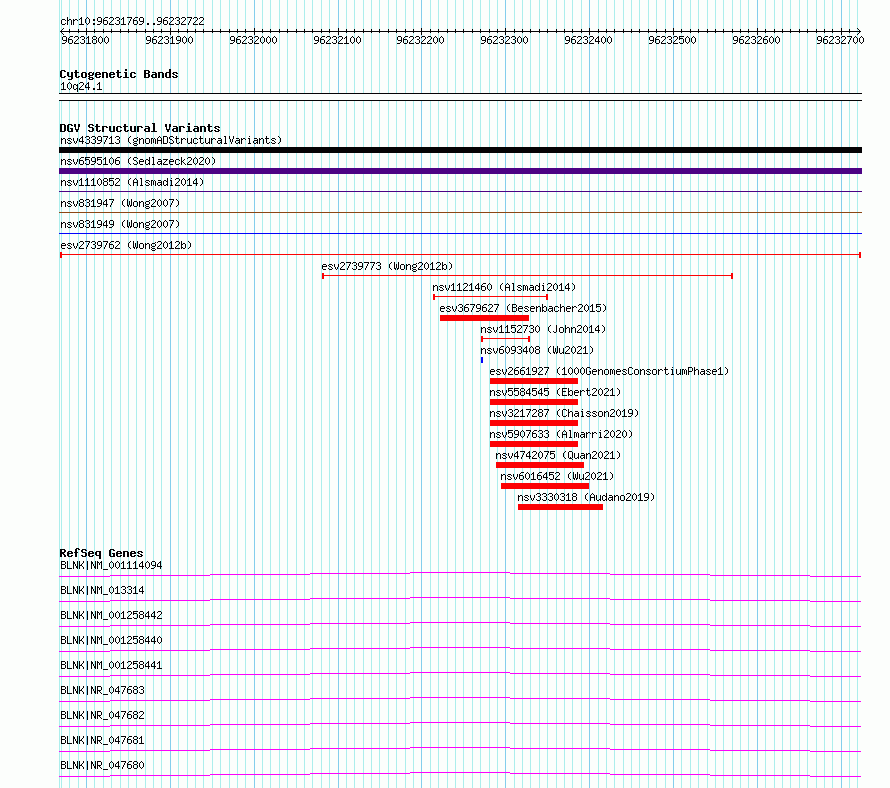Open variant esv2739773 (Wong2012b)
This screenshot has width=890, height=788.
click(387, 266)
